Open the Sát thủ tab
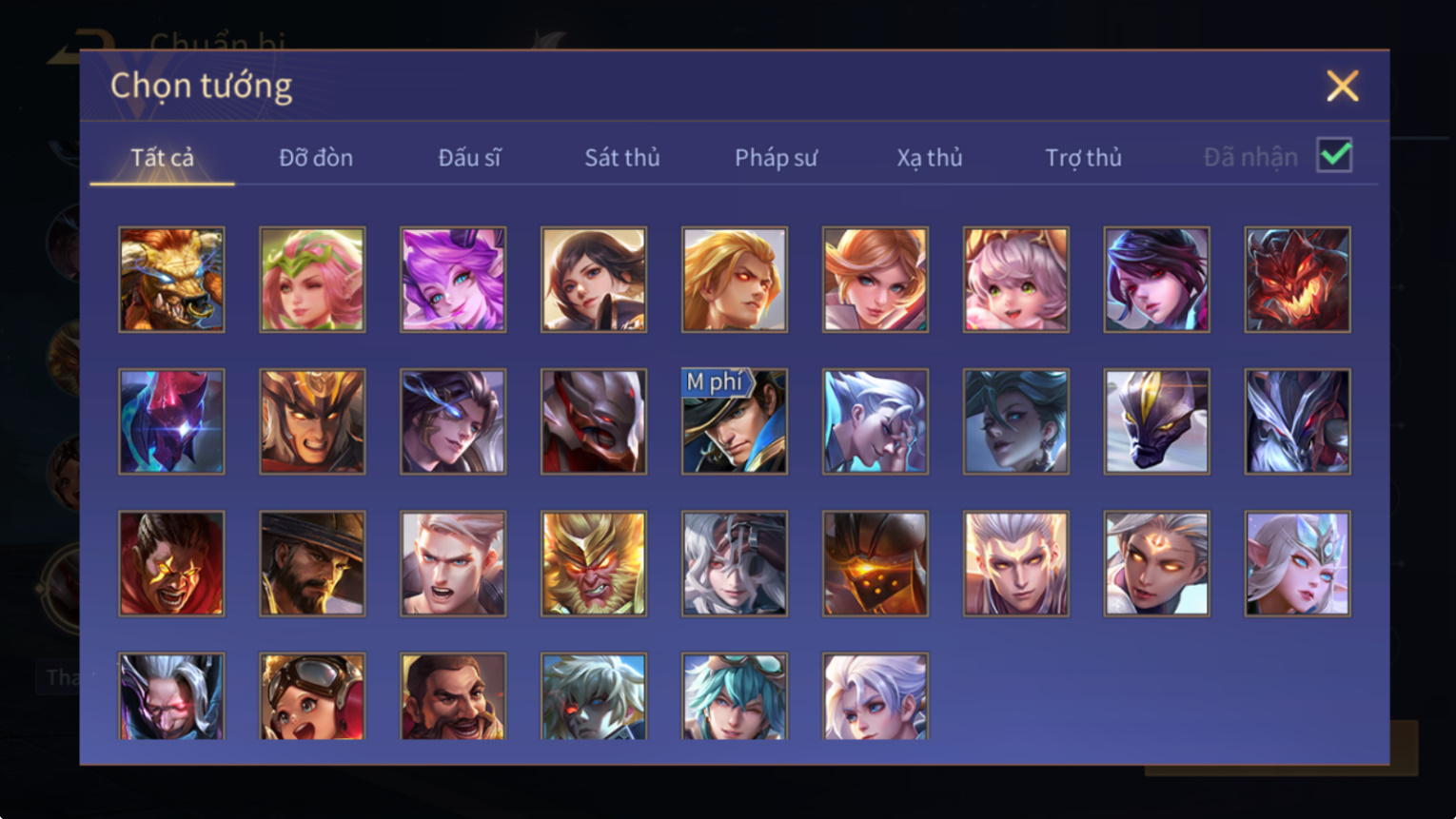Image resolution: width=1456 pixels, height=819 pixels. (x=622, y=158)
